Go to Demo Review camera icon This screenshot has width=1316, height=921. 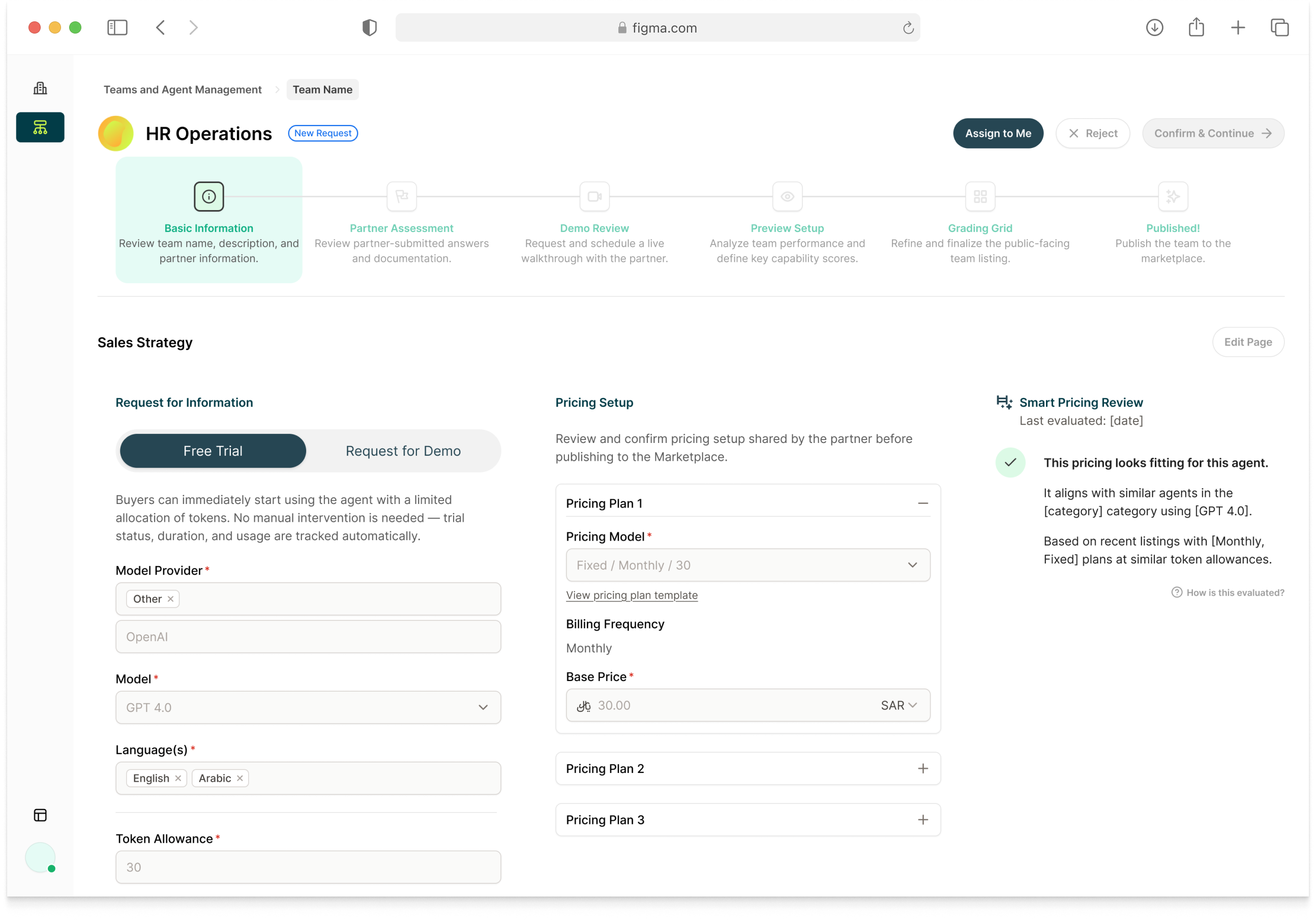(594, 197)
